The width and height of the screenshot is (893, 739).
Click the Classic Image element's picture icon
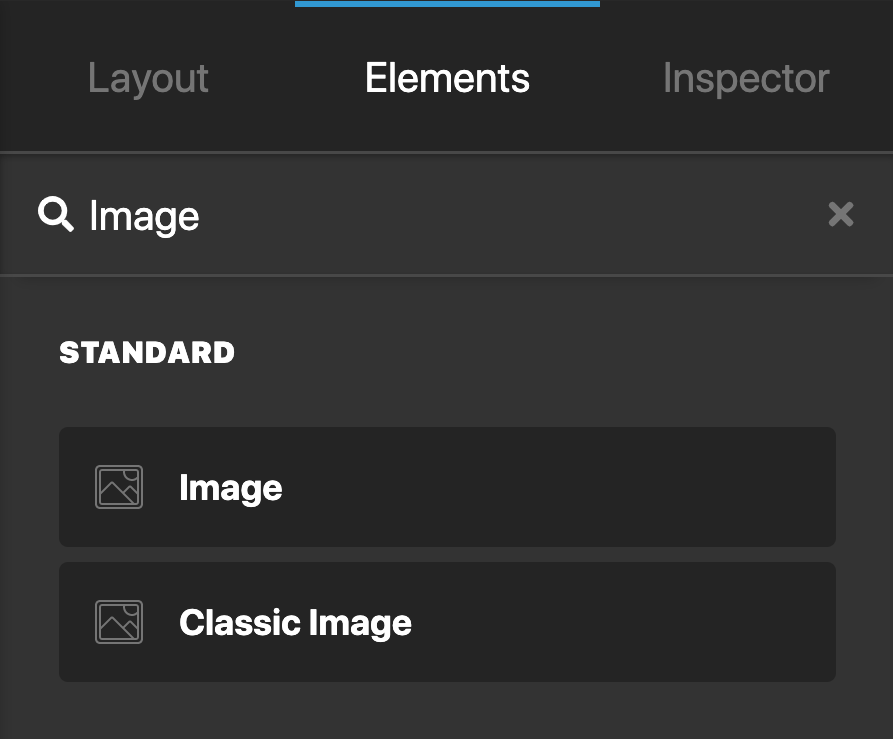coord(118,622)
